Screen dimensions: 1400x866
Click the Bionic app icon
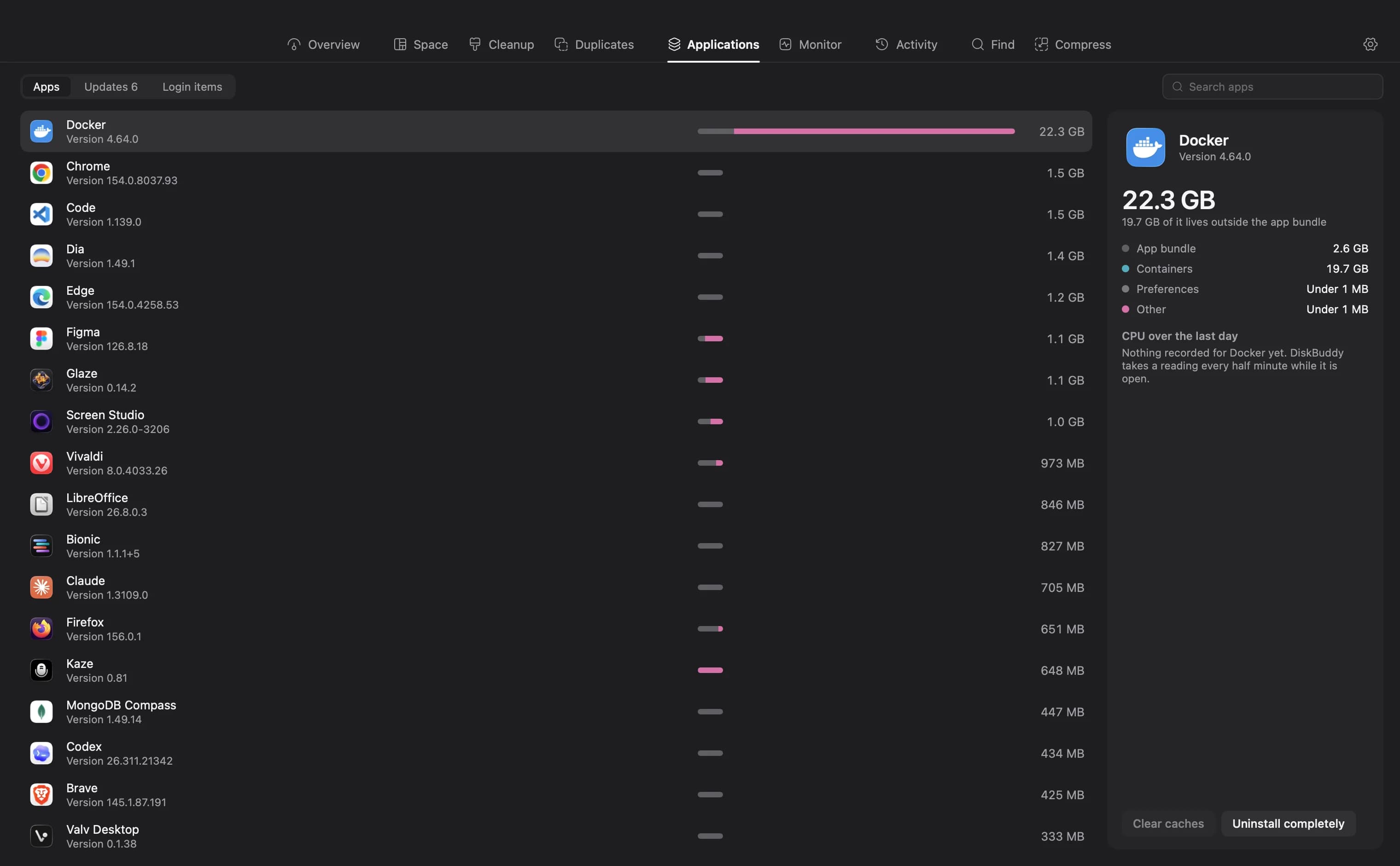click(x=41, y=546)
